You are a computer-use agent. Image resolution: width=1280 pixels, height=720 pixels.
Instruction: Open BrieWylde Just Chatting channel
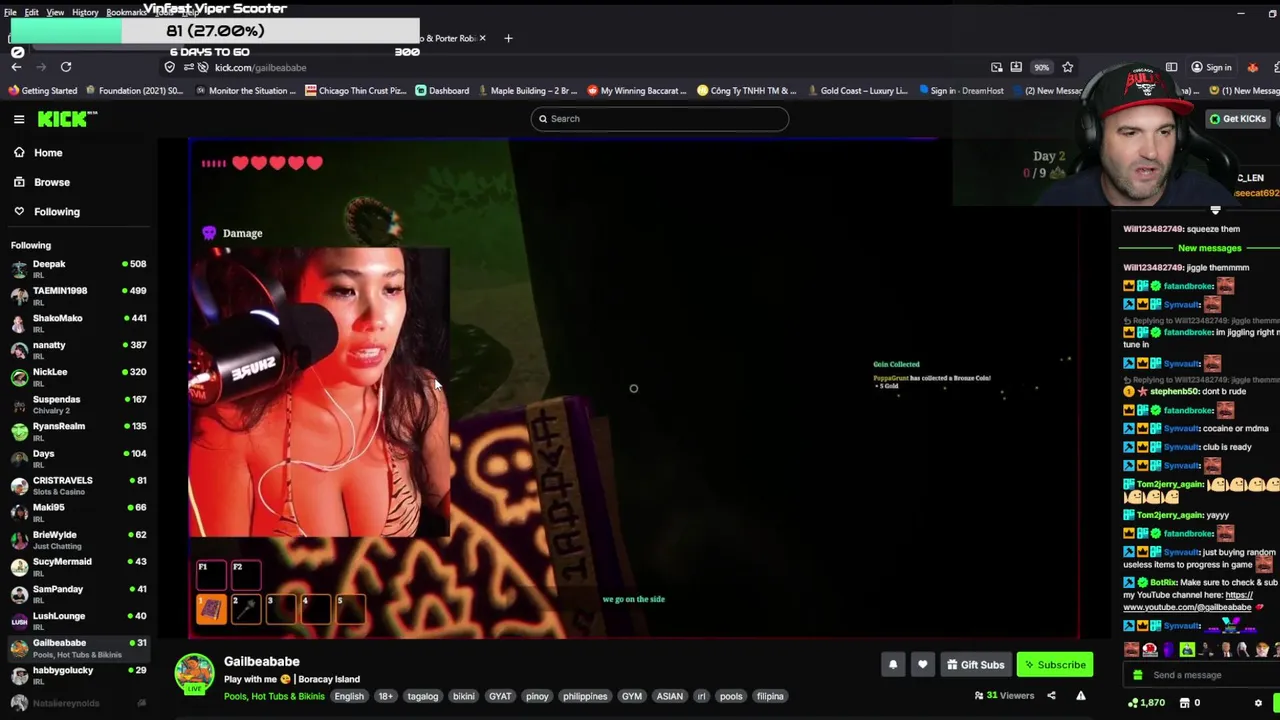pyautogui.click(x=78, y=539)
